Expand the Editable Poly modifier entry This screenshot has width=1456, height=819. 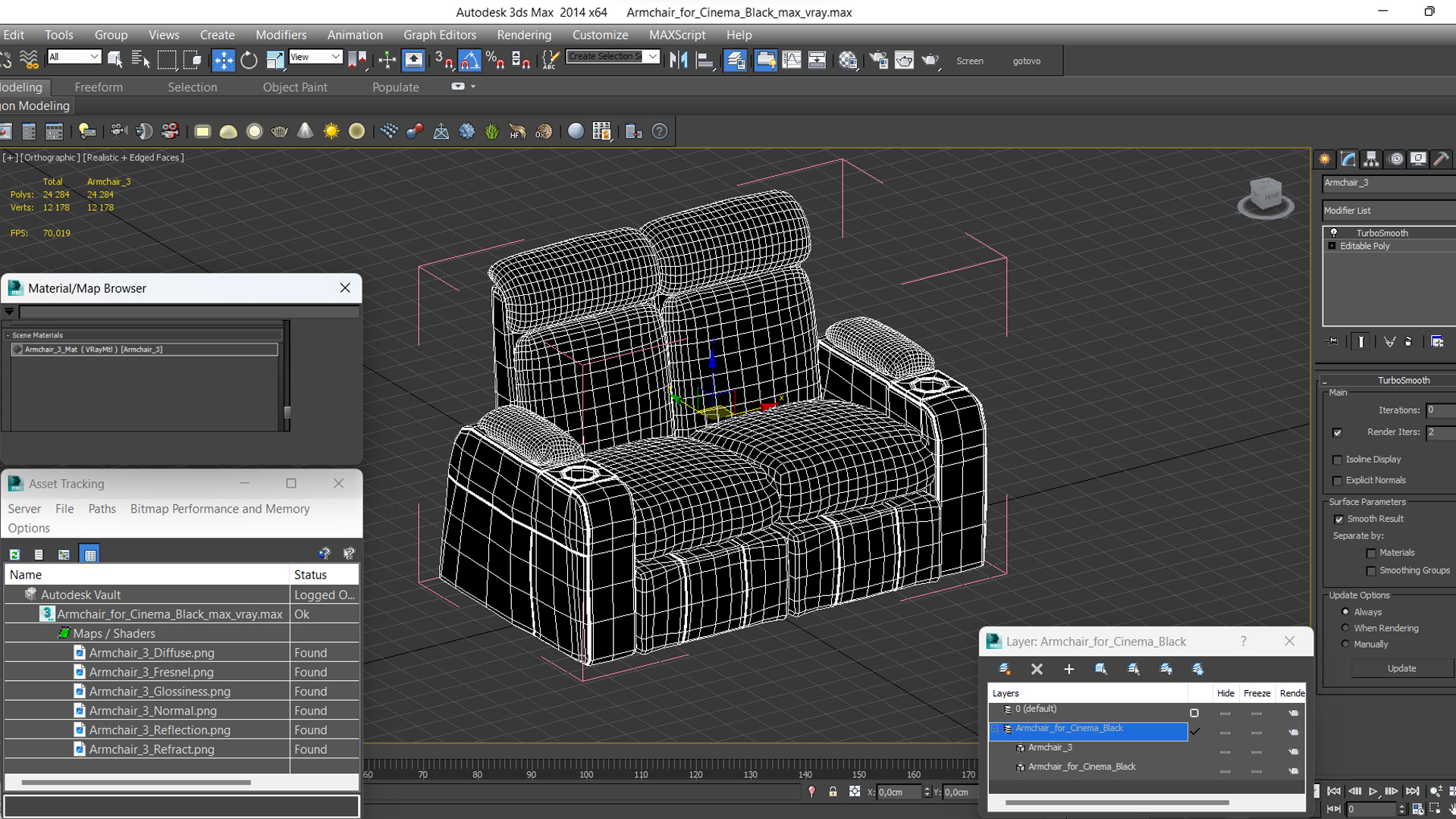1332,246
